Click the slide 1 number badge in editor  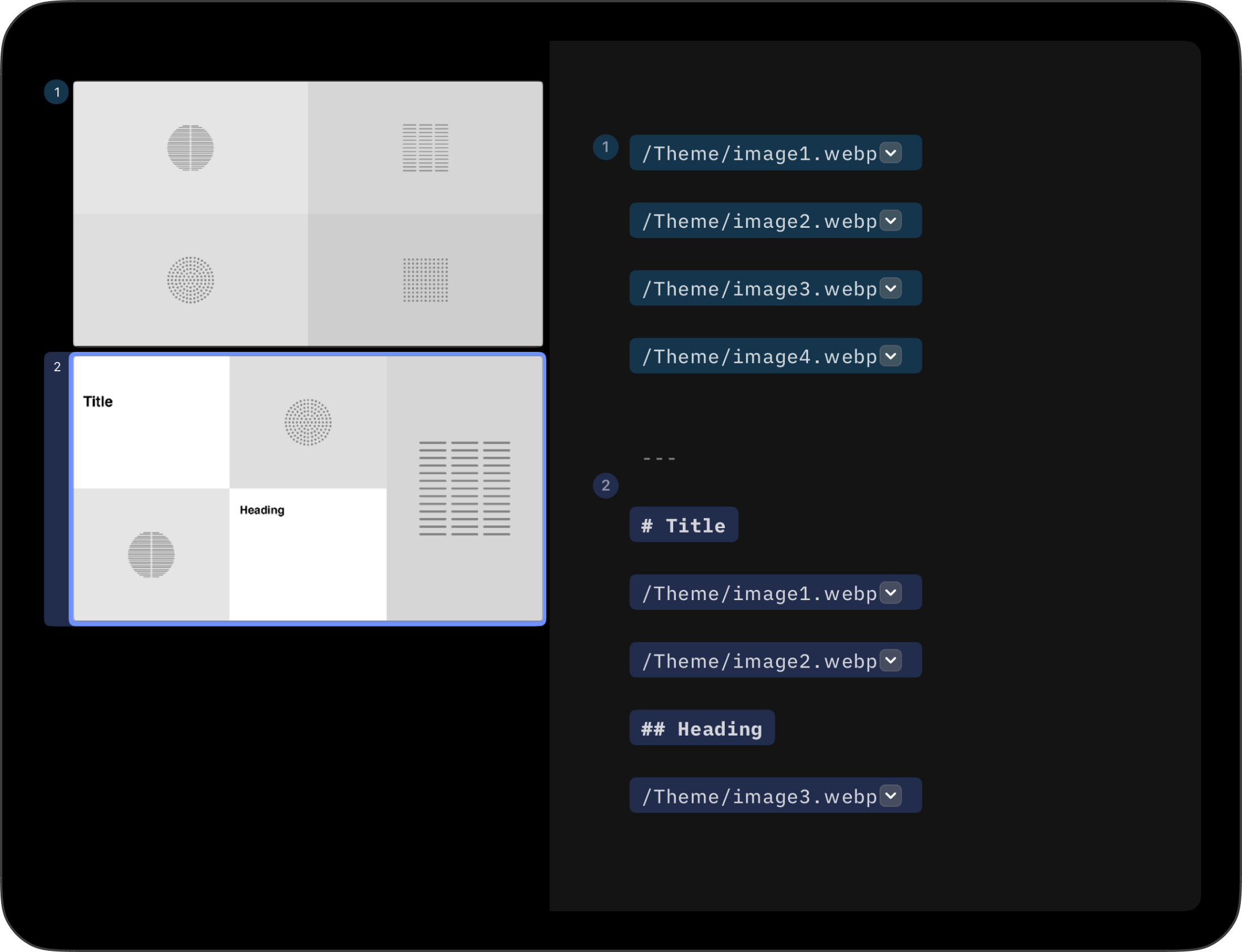(x=605, y=147)
